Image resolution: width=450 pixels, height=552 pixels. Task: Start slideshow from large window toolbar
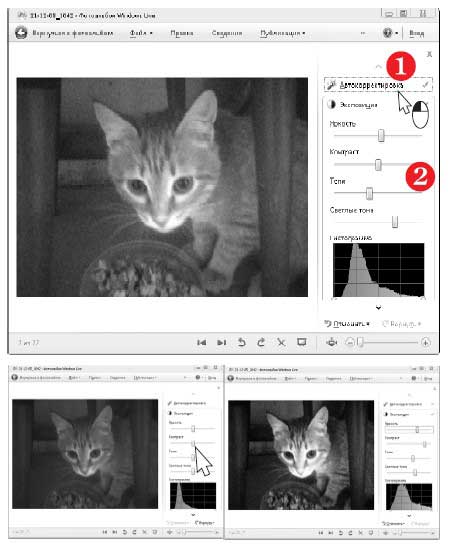[x=302, y=342]
